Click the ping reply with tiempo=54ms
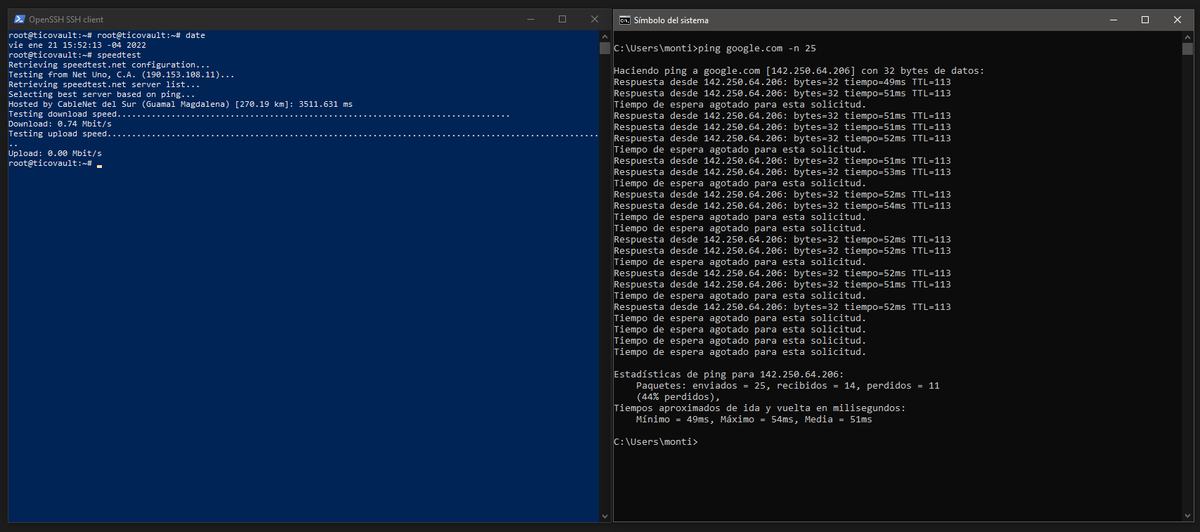Image resolution: width=1200 pixels, height=532 pixels. pos(782,206)
